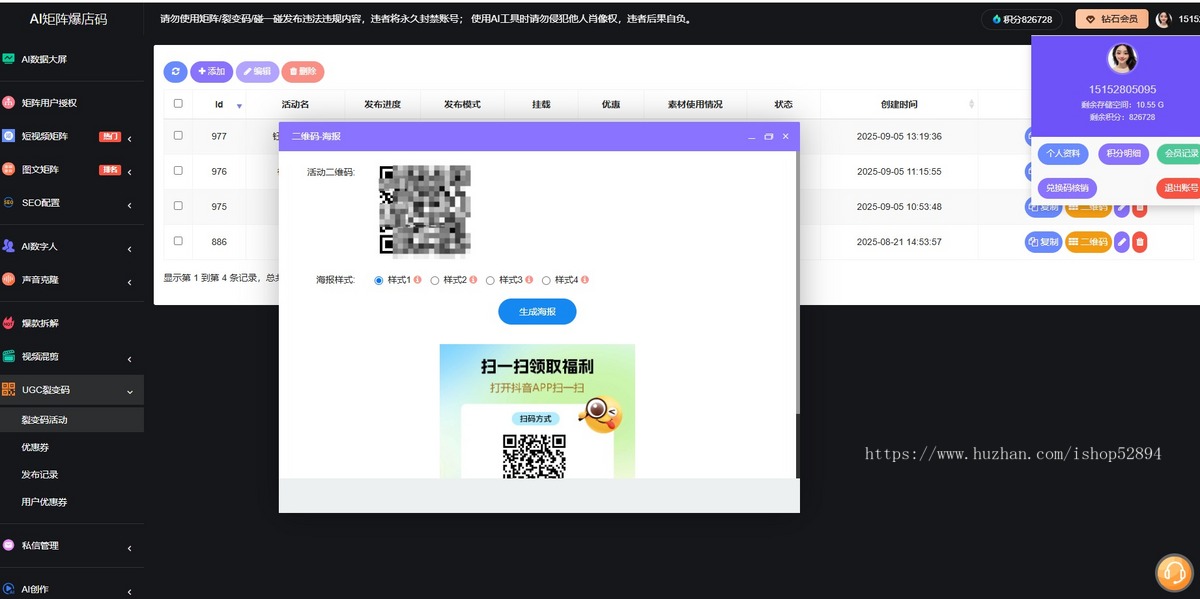
Task: Toggle the select-all checkbox in table header
Action: 178,103
